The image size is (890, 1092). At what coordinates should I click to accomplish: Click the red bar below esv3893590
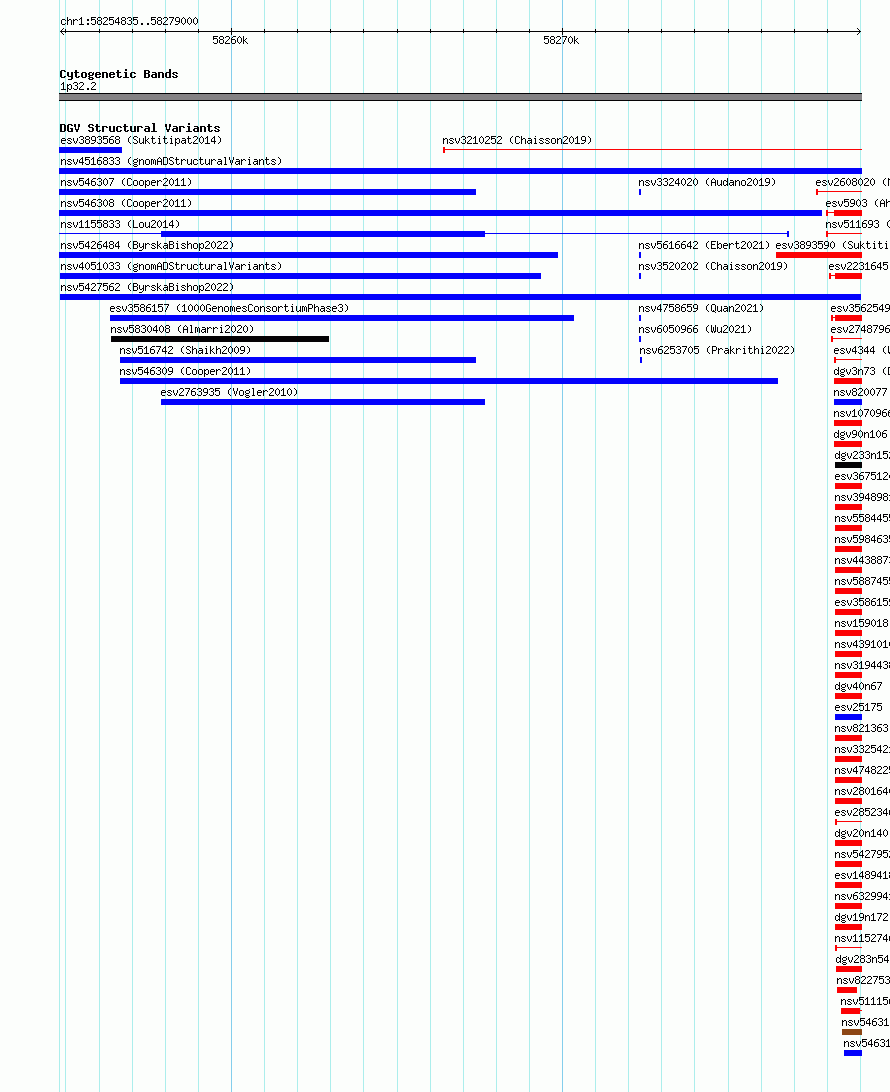pos(819,255)
